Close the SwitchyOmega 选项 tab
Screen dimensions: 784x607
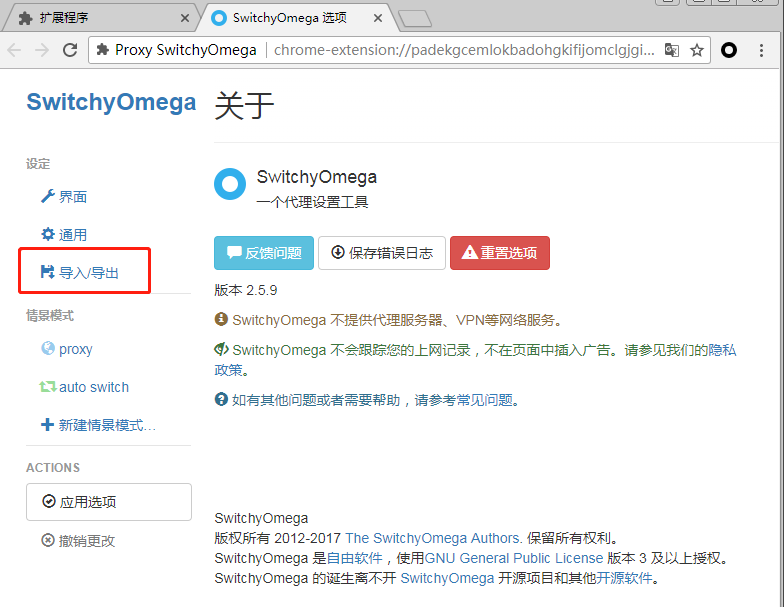[x=378, y=18]
